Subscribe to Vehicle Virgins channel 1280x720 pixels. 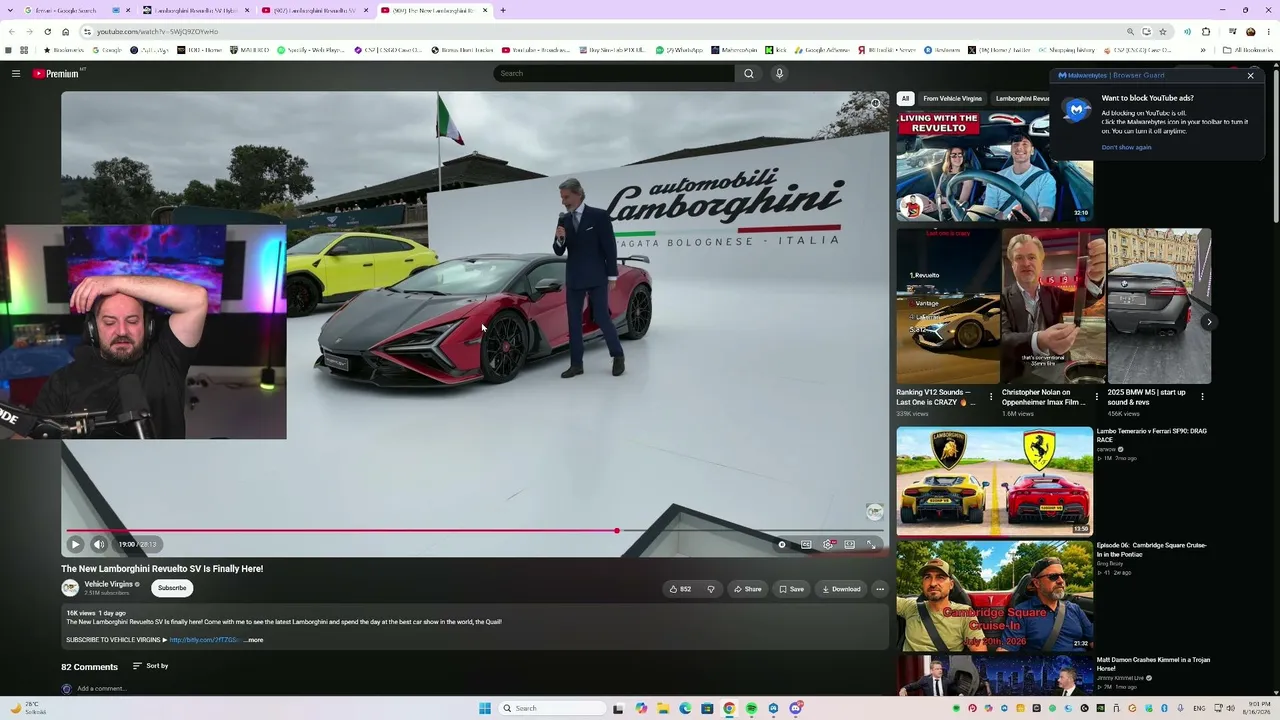(172, 588)
